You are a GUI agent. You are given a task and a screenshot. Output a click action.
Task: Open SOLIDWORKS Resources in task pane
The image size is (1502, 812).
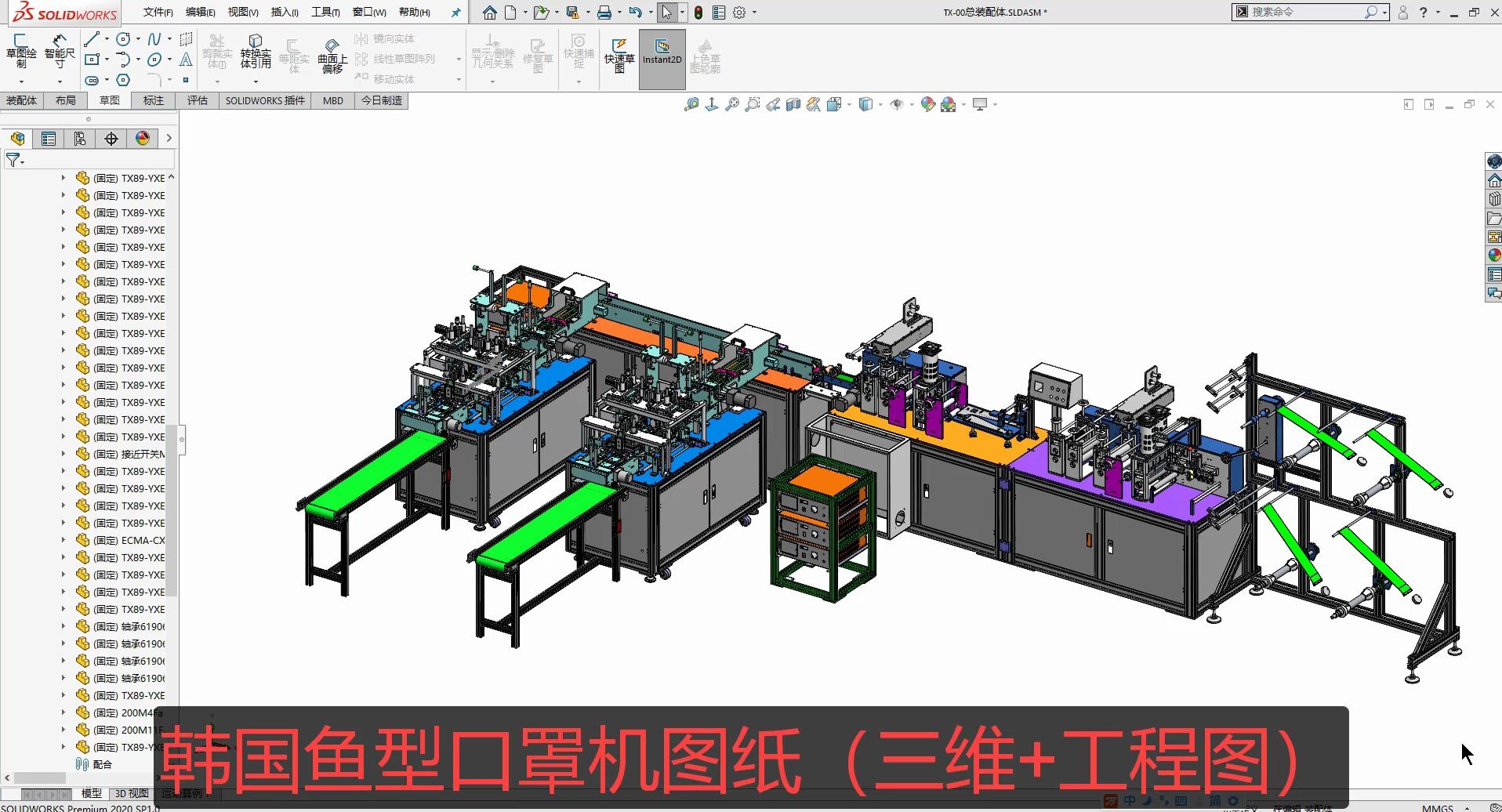click(1494, 181)
